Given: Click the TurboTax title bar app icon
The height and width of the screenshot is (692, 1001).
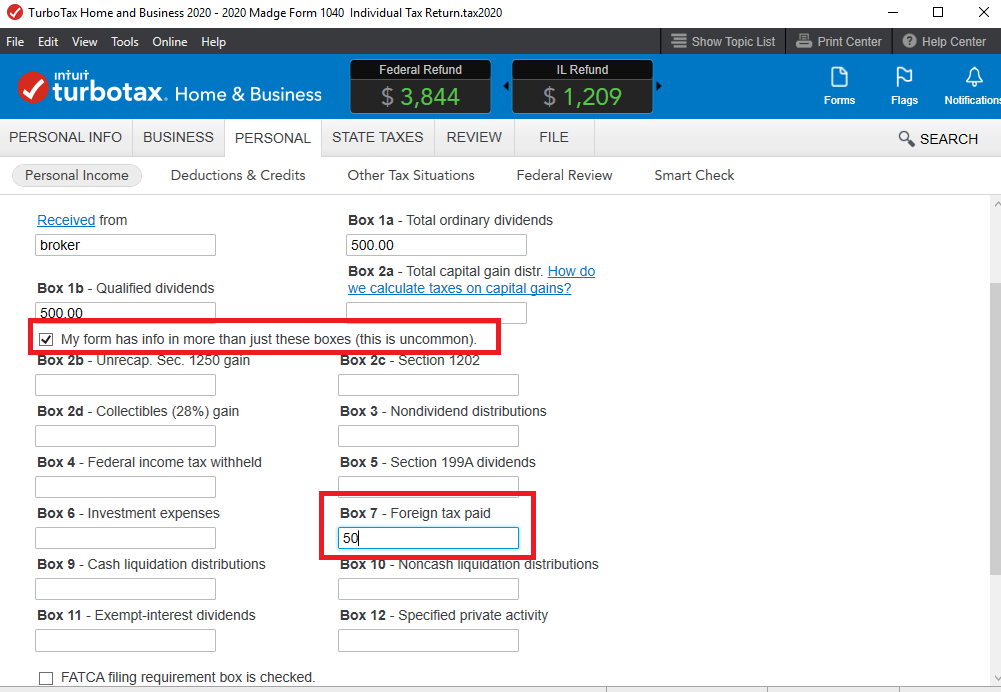Looking at the screenshot, I should [14, 12].
